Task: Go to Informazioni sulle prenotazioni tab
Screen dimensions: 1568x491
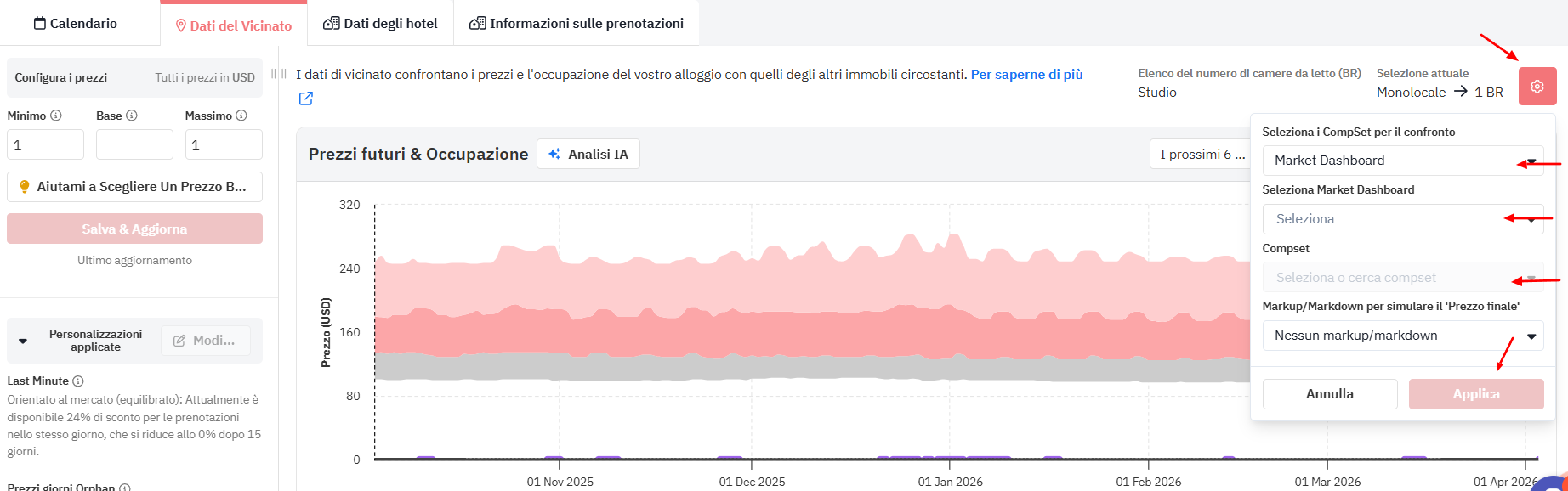Action: 577,24
